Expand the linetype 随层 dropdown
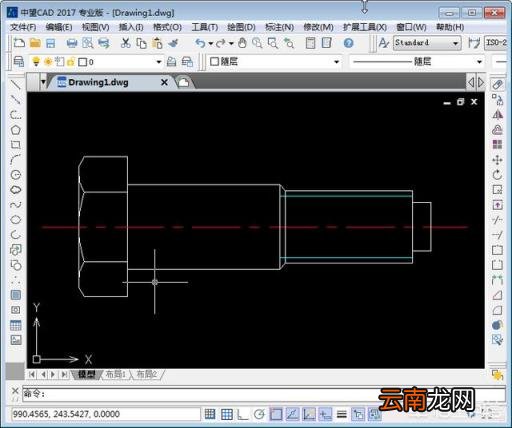512x428 pixels. pos(417,61)
